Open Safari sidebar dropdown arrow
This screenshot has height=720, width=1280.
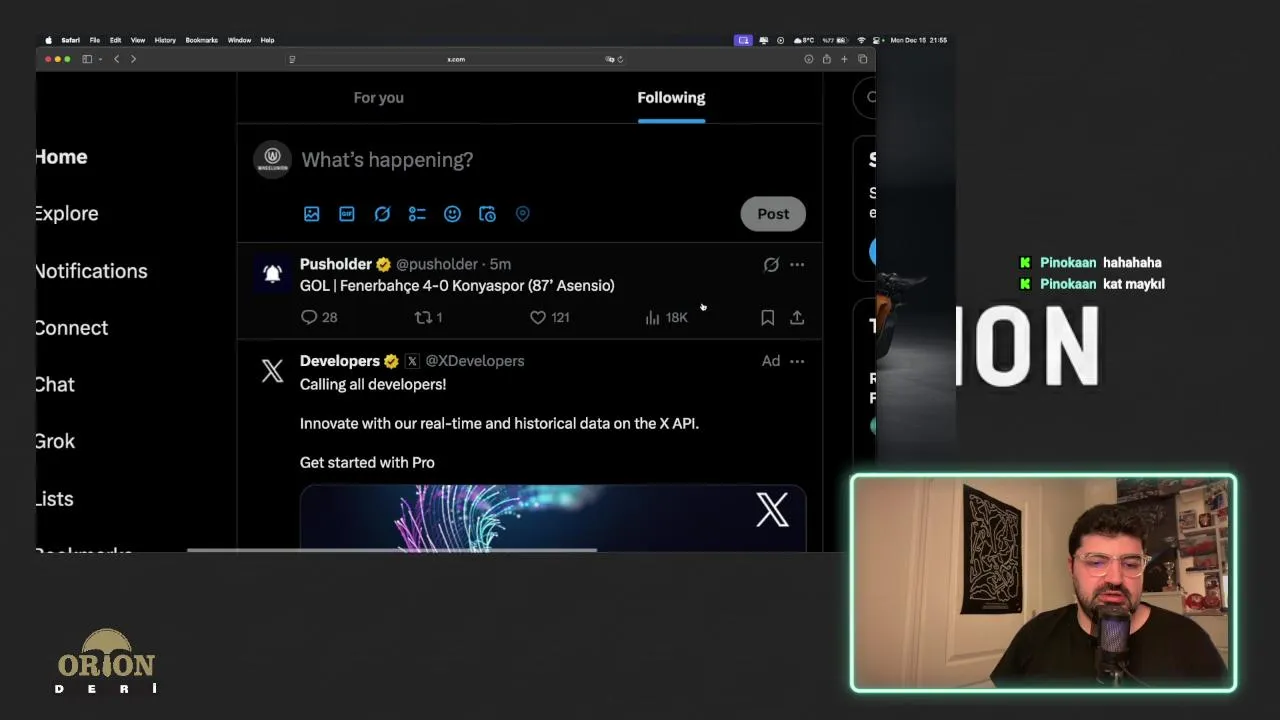(x=99, y=59)
